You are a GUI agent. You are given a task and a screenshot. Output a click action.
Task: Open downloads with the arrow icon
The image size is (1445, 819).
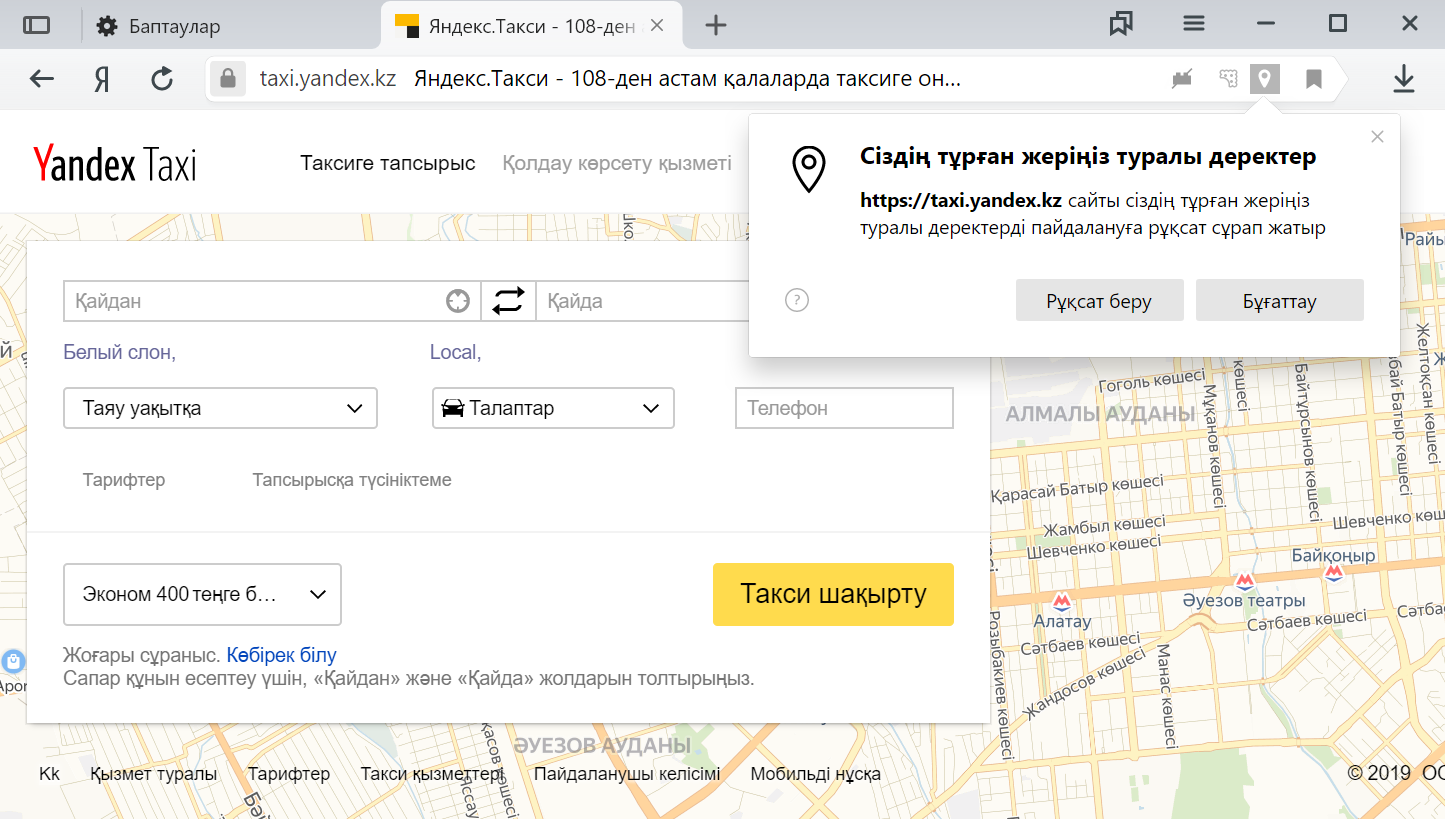coord(1404,79)
